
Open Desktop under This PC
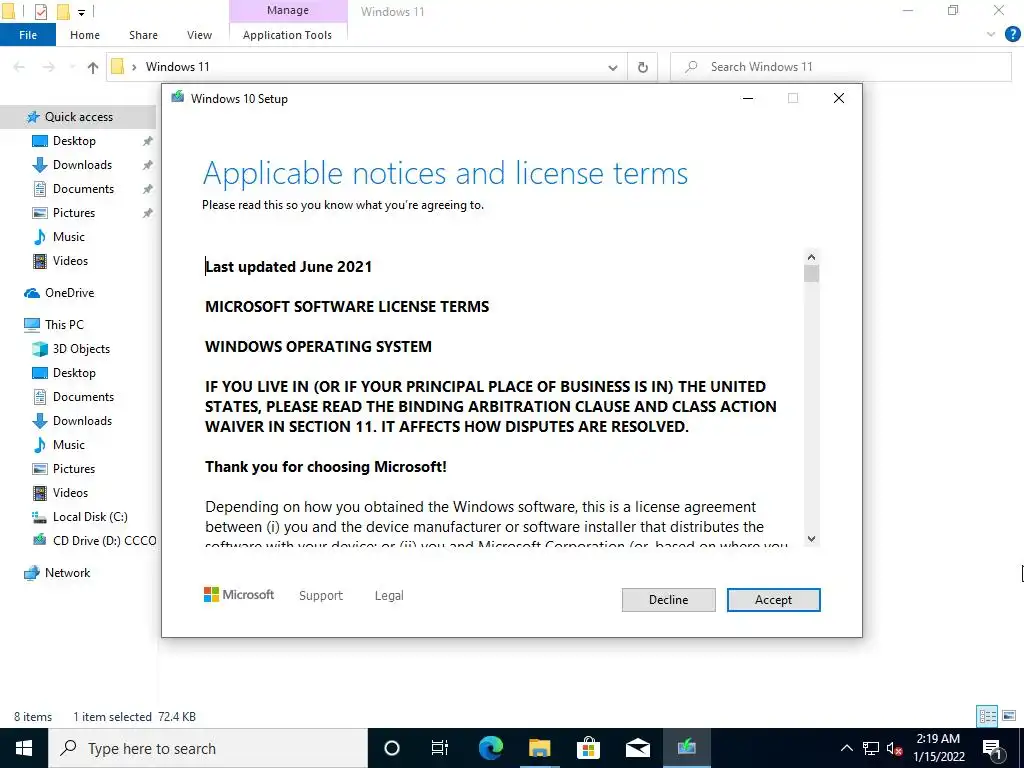[x=74, y=373]
